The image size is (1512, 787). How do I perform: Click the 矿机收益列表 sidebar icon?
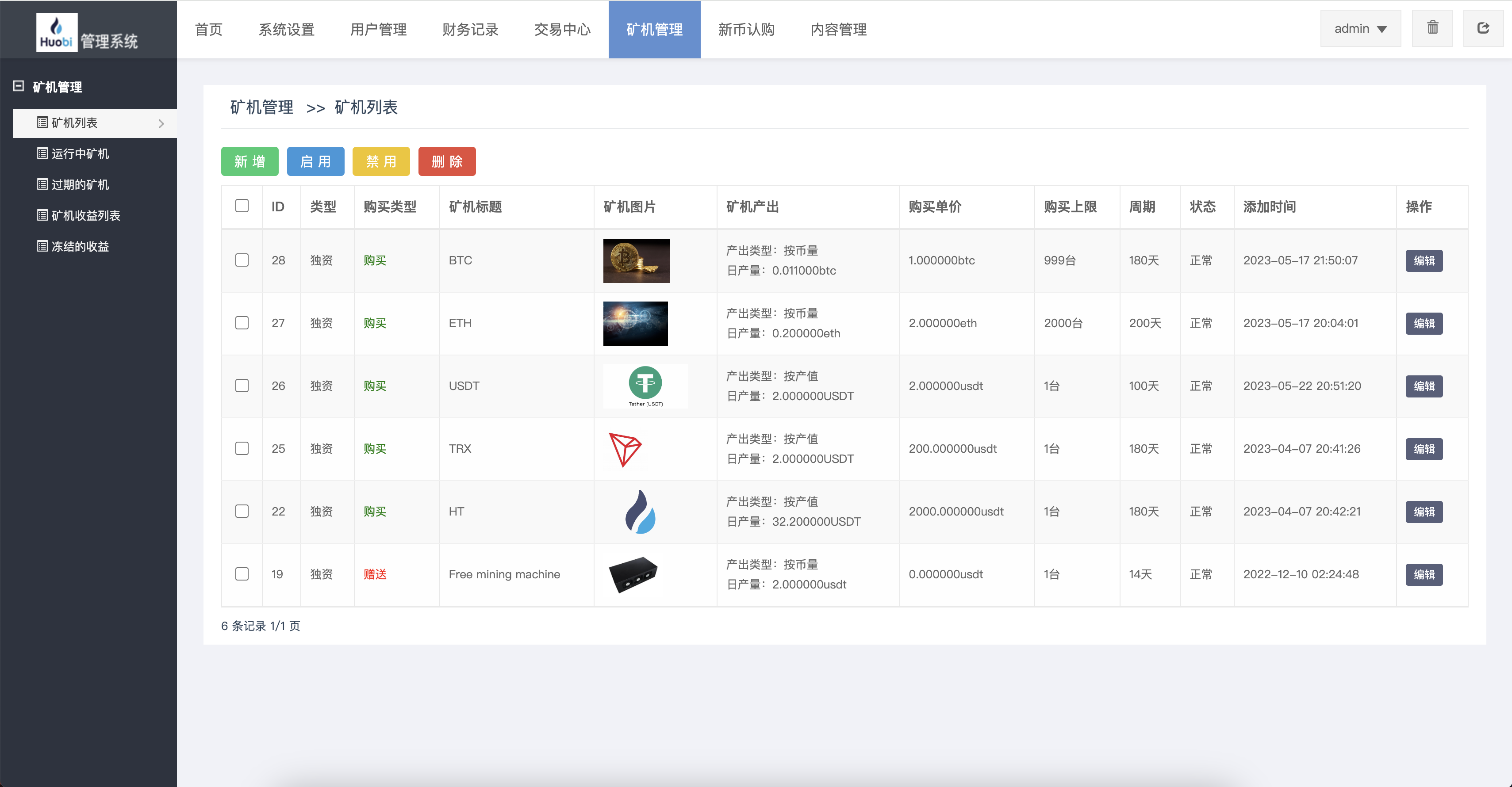[42, 215]
